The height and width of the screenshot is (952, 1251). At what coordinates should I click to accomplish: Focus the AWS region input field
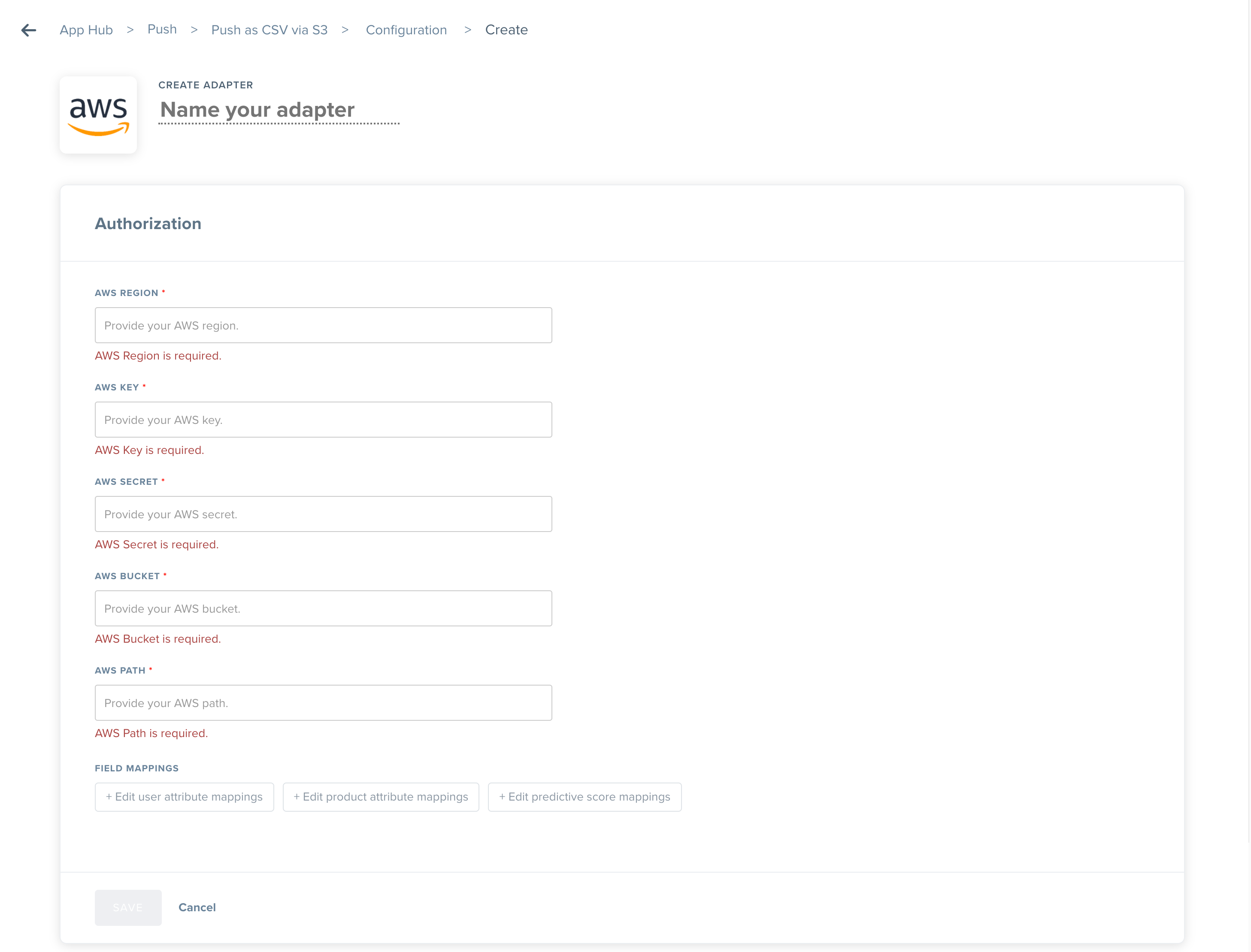323,325
